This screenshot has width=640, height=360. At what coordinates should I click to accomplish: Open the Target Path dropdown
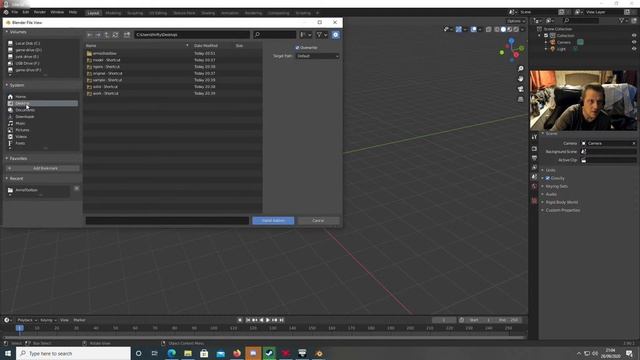click(x=318, y=56)
